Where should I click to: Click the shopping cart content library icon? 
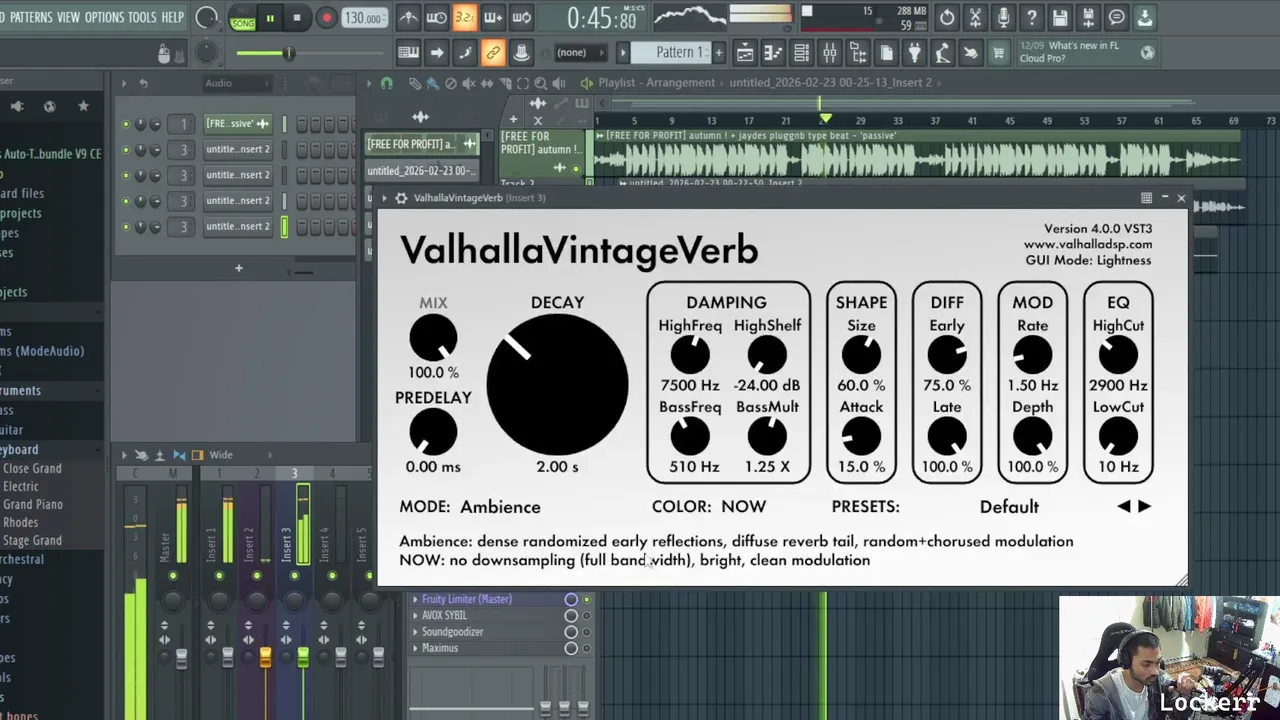click(999, 53)
